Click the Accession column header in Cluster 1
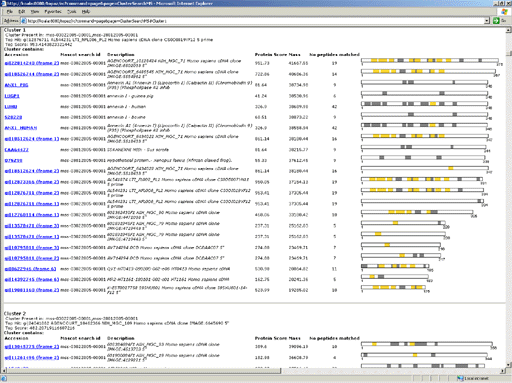 (x=16, y=54)
